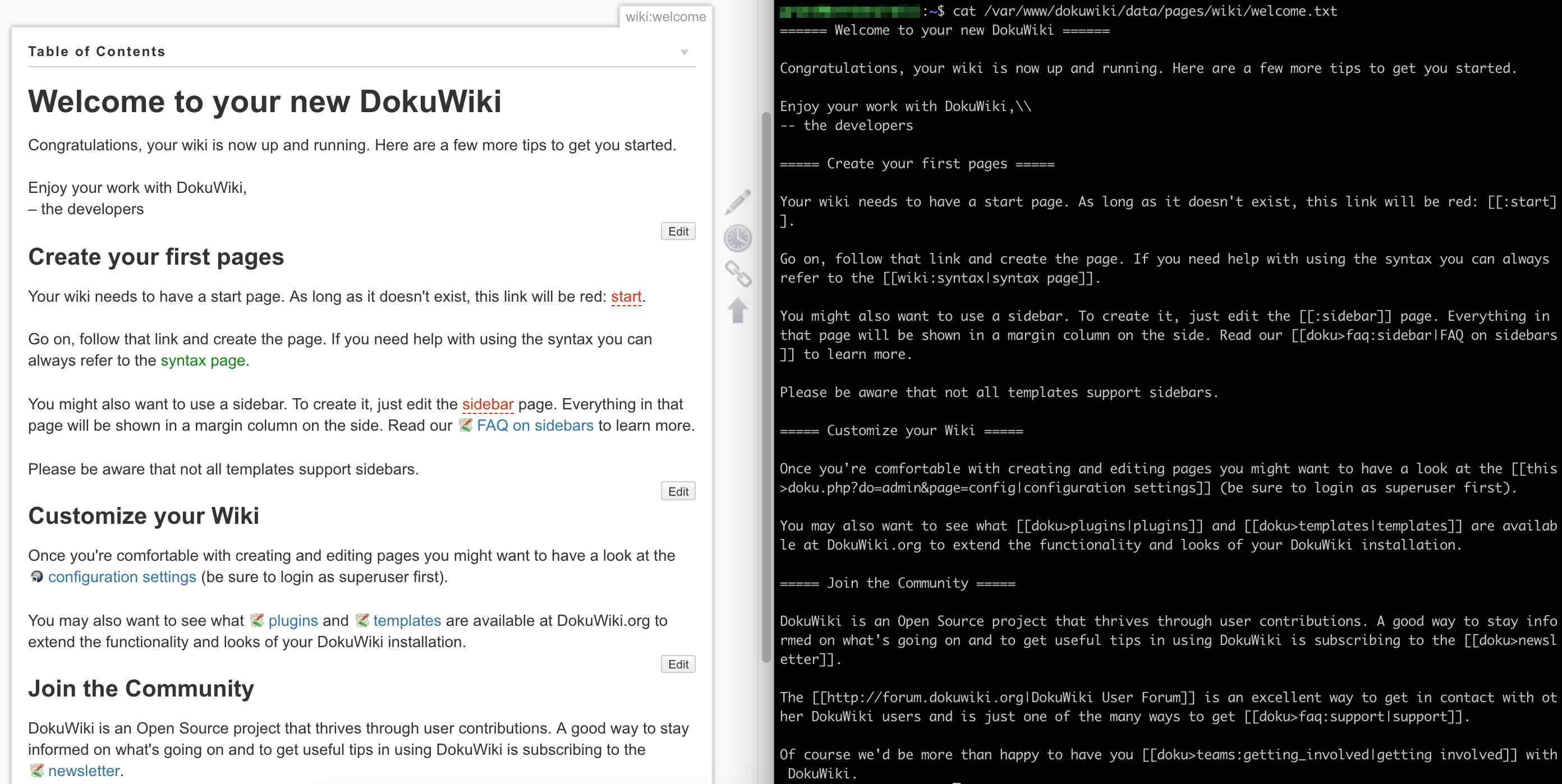Open FAQ on sidebars link
Viewport: 1562px width, 784px height.
point(535,425)
